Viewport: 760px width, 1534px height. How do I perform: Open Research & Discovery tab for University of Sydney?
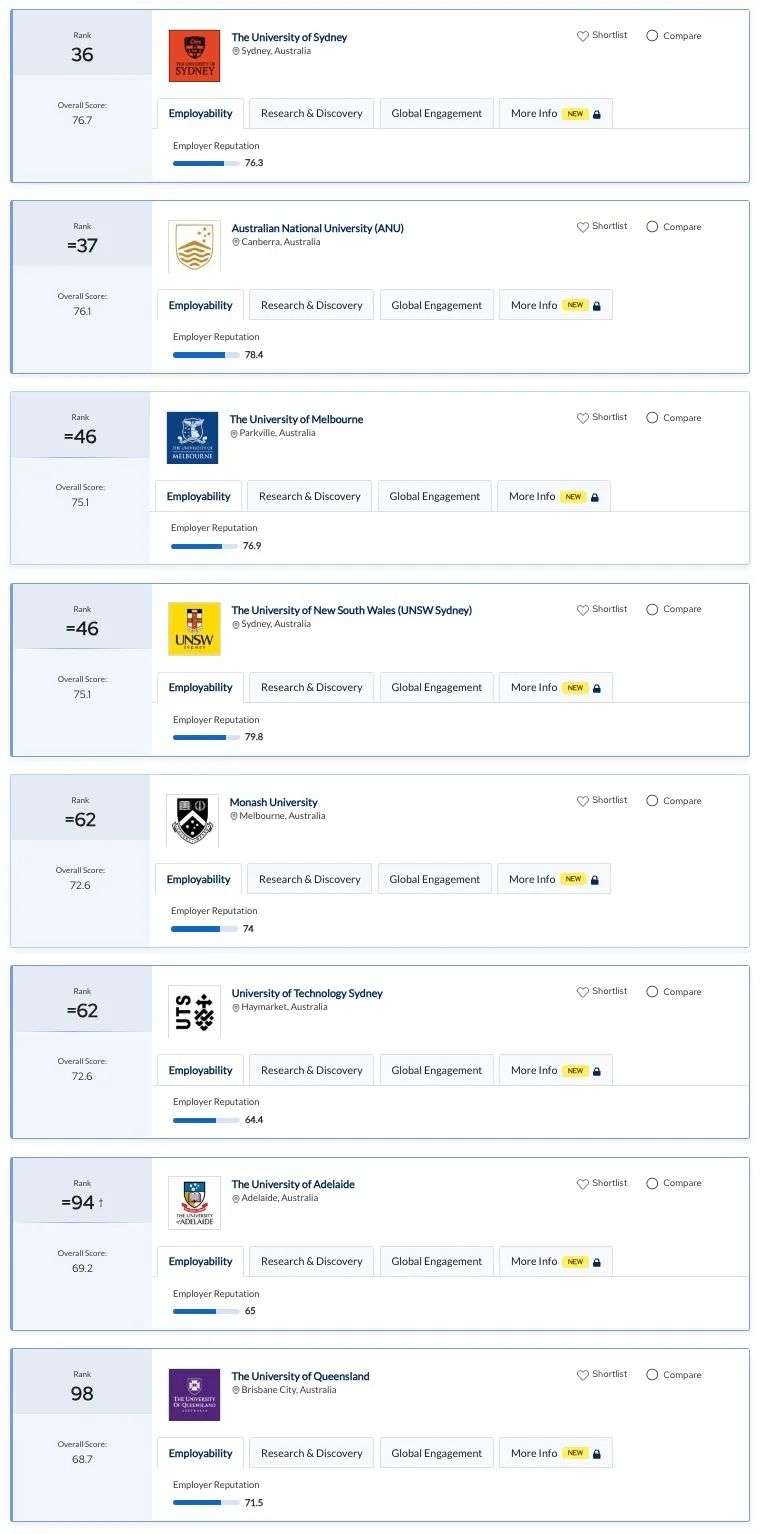312,113
